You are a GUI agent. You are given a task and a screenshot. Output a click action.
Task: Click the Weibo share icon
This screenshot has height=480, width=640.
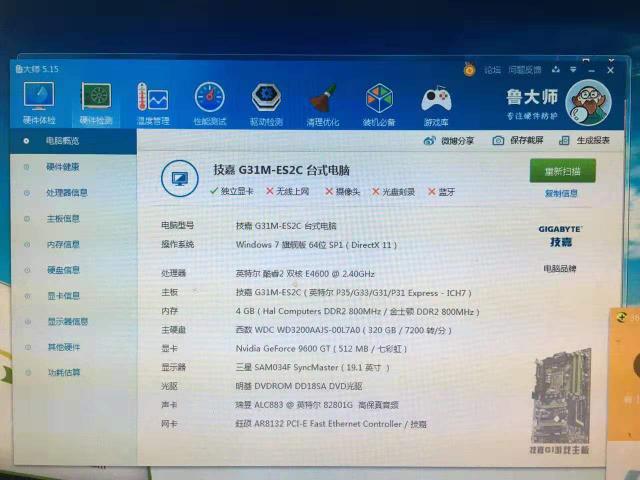click(429, 141)
